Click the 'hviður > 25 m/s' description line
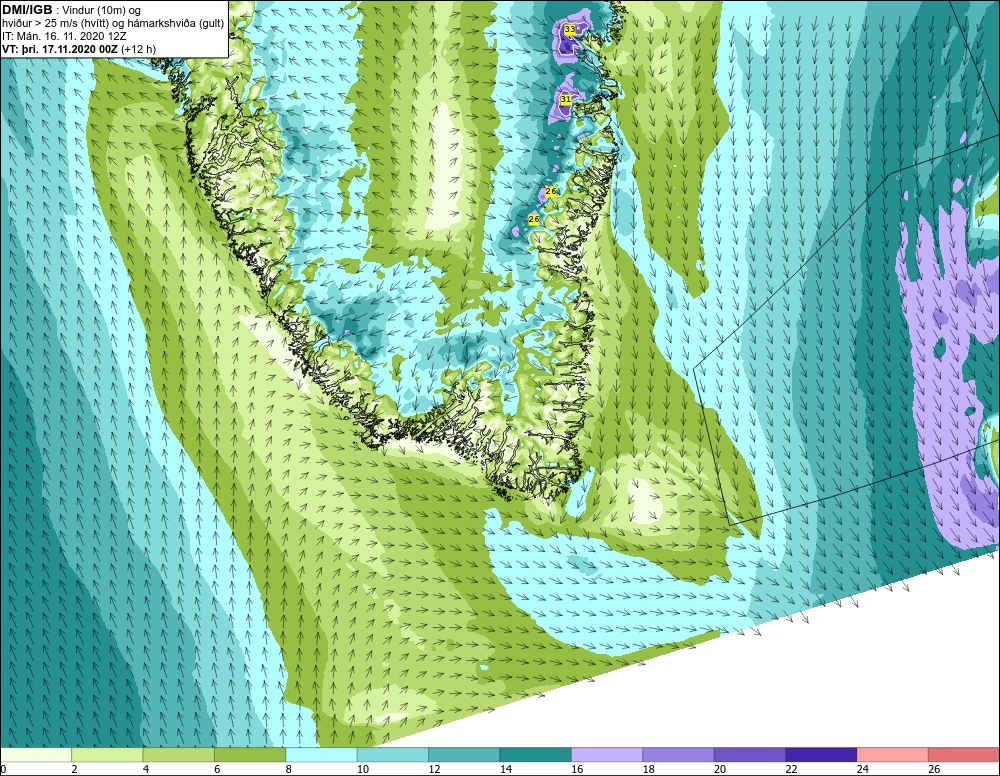The image size is (1000, 776). [x=113, y=24]
